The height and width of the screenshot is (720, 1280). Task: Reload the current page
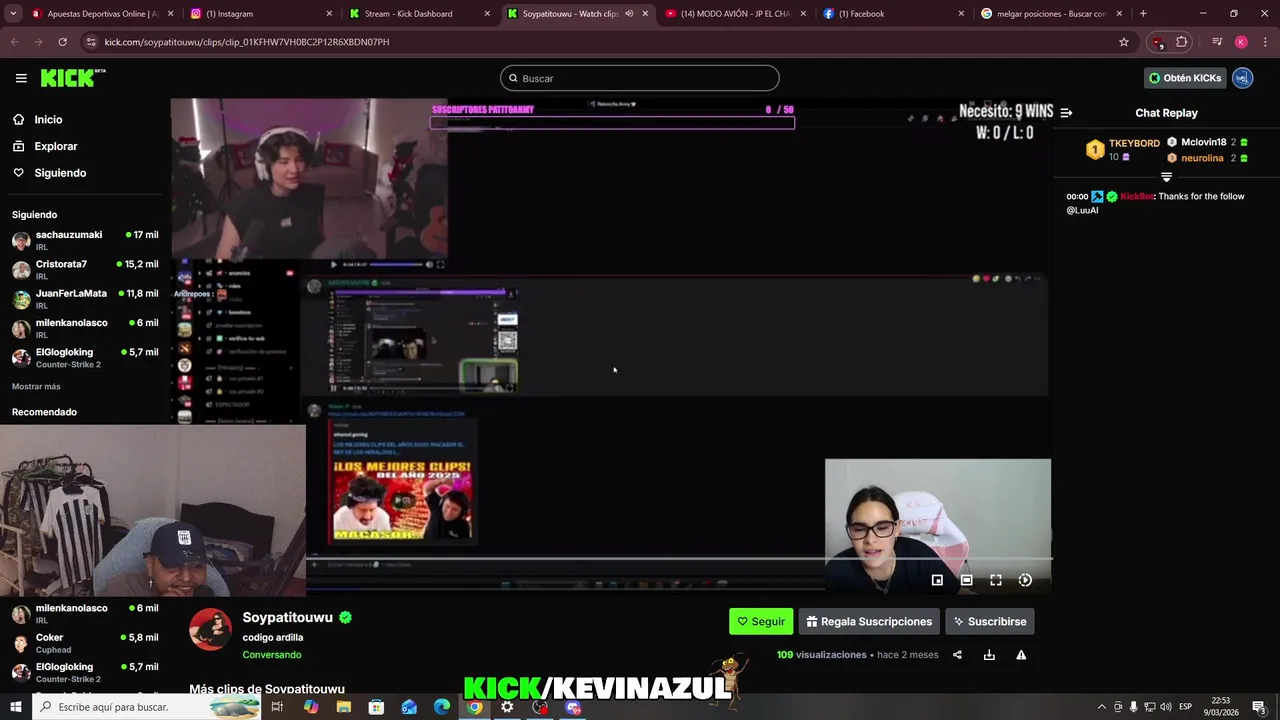[x=62, y=42]
